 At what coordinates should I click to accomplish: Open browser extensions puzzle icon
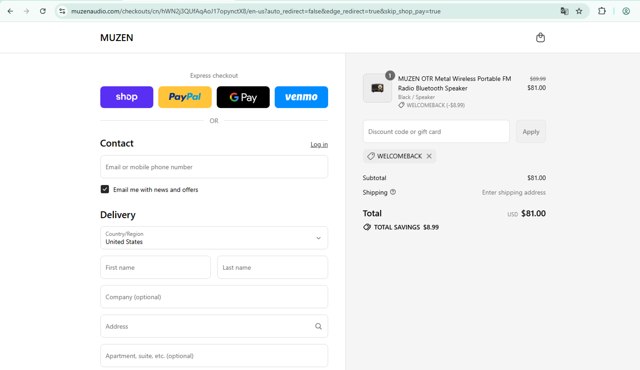[x=602, y=11]
